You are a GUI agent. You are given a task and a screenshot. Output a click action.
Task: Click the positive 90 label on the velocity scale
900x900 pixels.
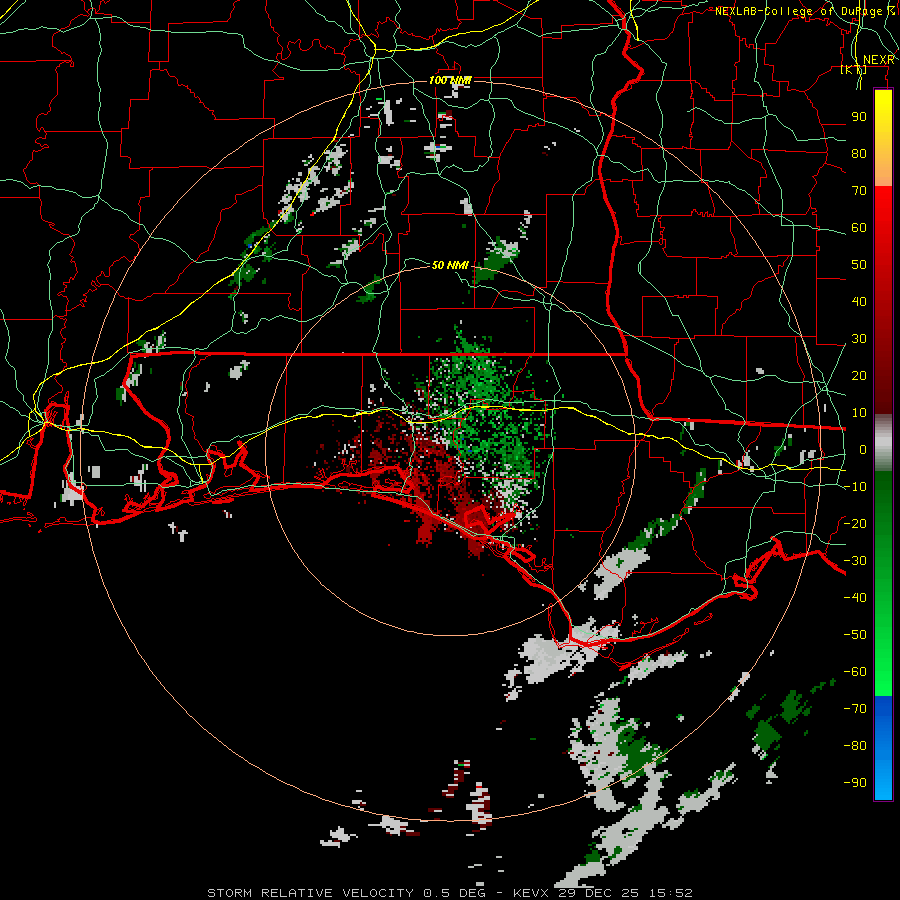tap(859, 117)
